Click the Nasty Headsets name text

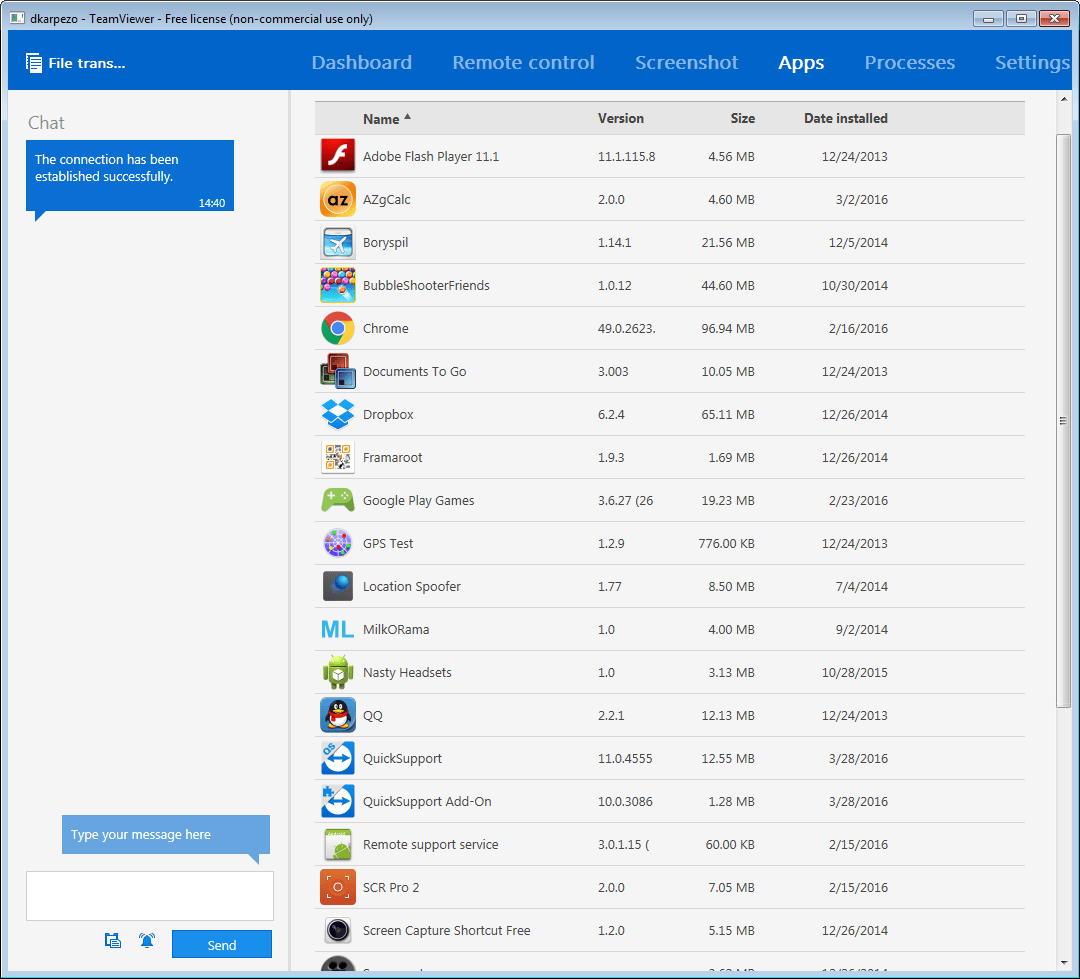click(x=407, y=672)
